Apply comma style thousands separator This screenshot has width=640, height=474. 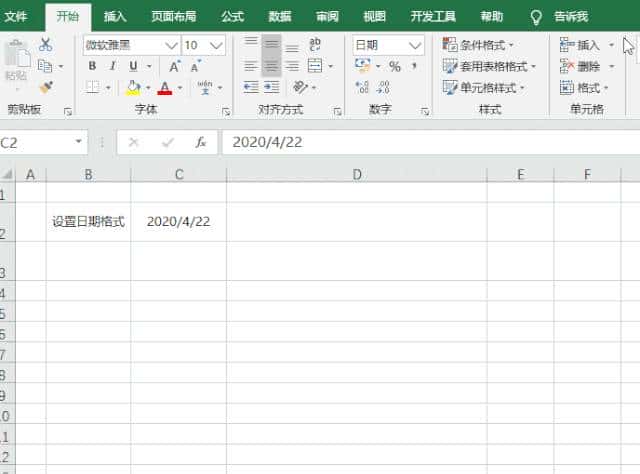(414, 66)
